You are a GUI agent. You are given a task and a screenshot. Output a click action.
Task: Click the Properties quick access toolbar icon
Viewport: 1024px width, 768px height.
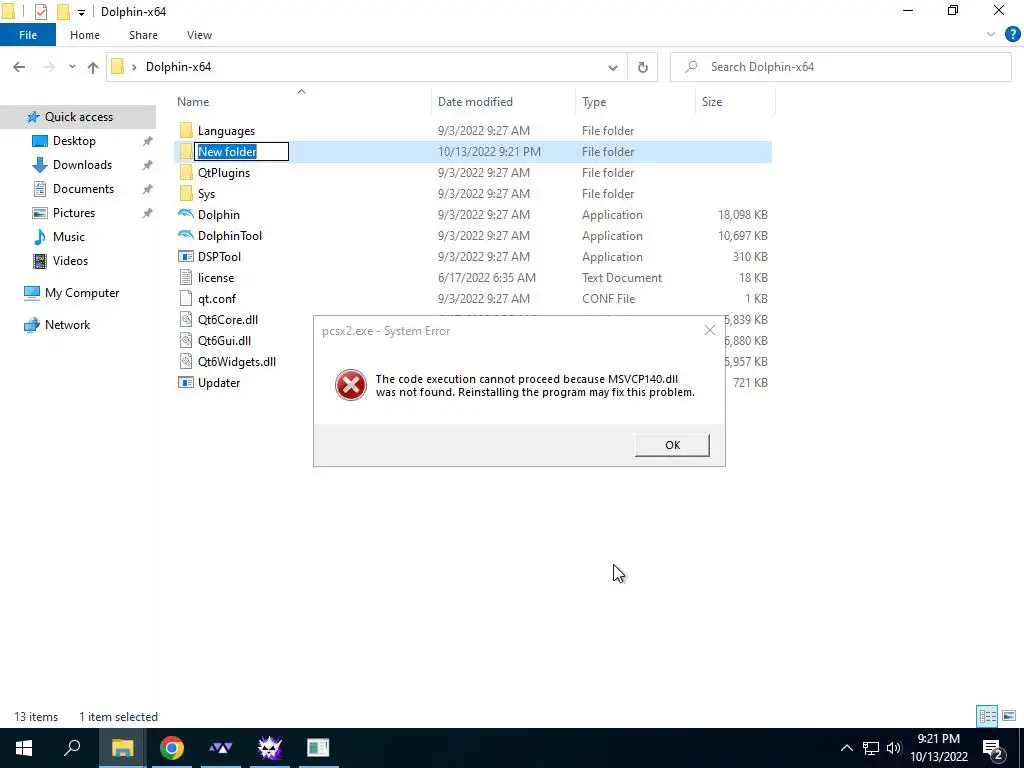click(x=40, y=12)
